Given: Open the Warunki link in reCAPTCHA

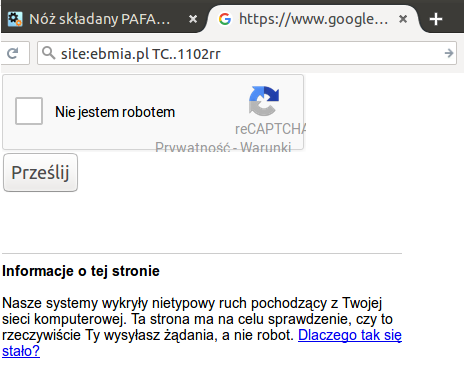Looking at the screenshot, I should pos(266,147).
